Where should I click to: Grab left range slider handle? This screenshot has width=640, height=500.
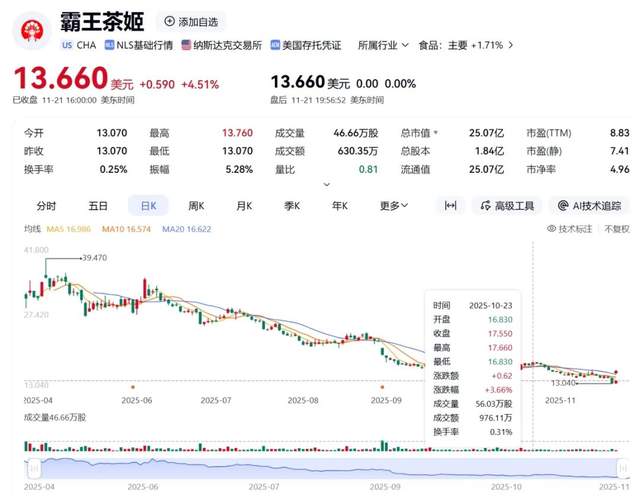34,468
